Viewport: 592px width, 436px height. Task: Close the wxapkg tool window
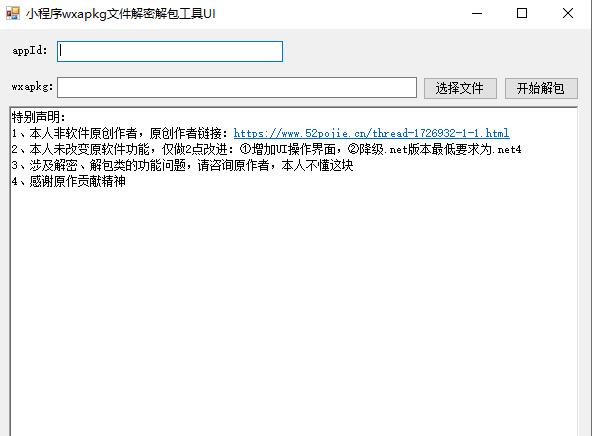567,14
